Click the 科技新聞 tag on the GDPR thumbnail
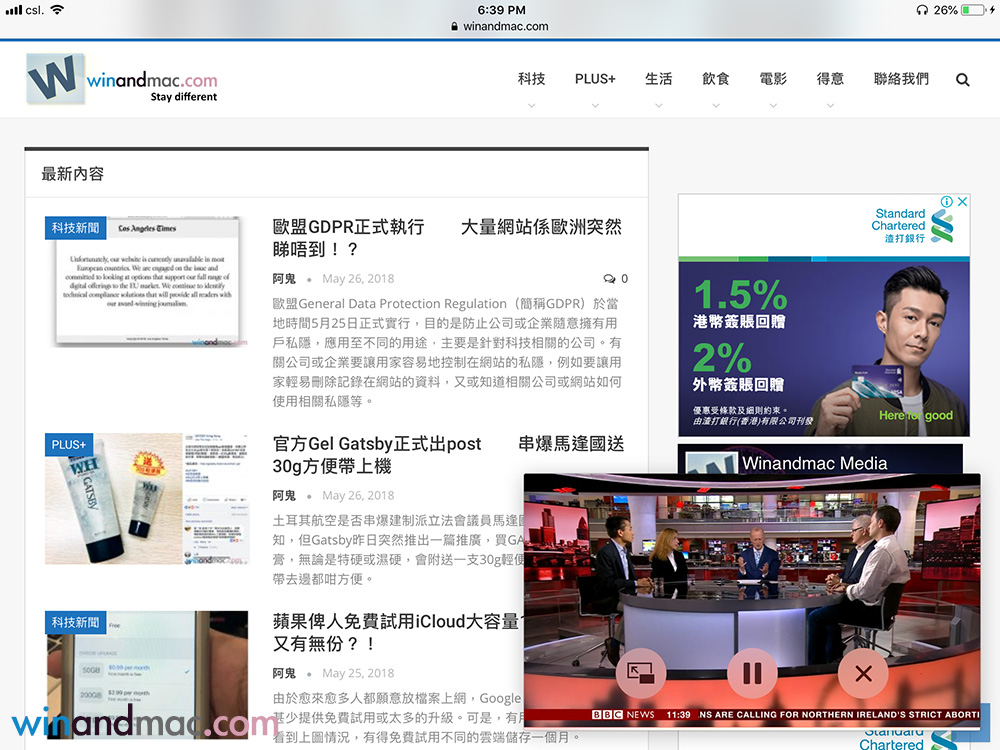This screenshot has width=1000, height=750. 76,228
